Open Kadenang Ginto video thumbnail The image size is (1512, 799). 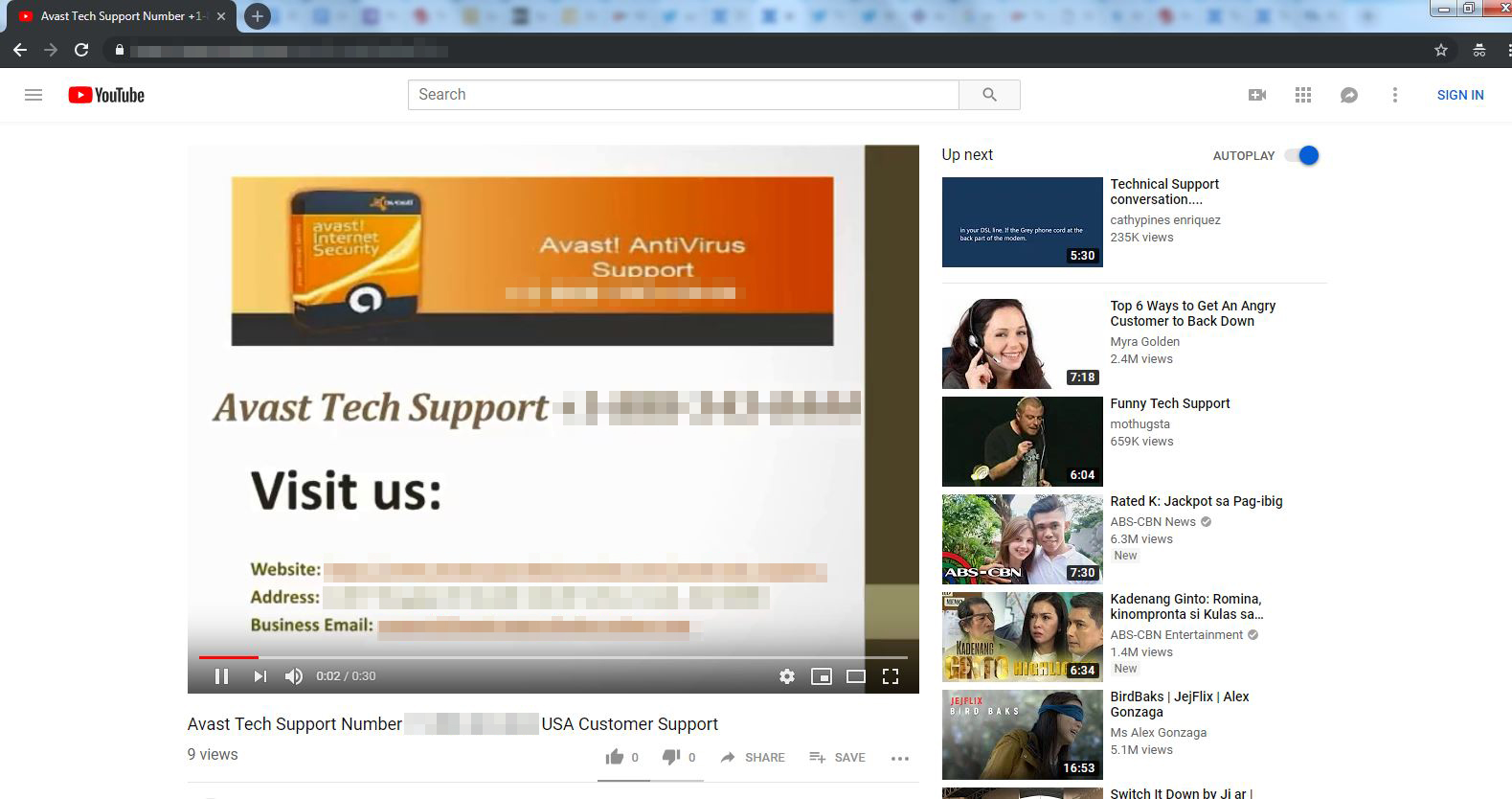point(1023,637)
